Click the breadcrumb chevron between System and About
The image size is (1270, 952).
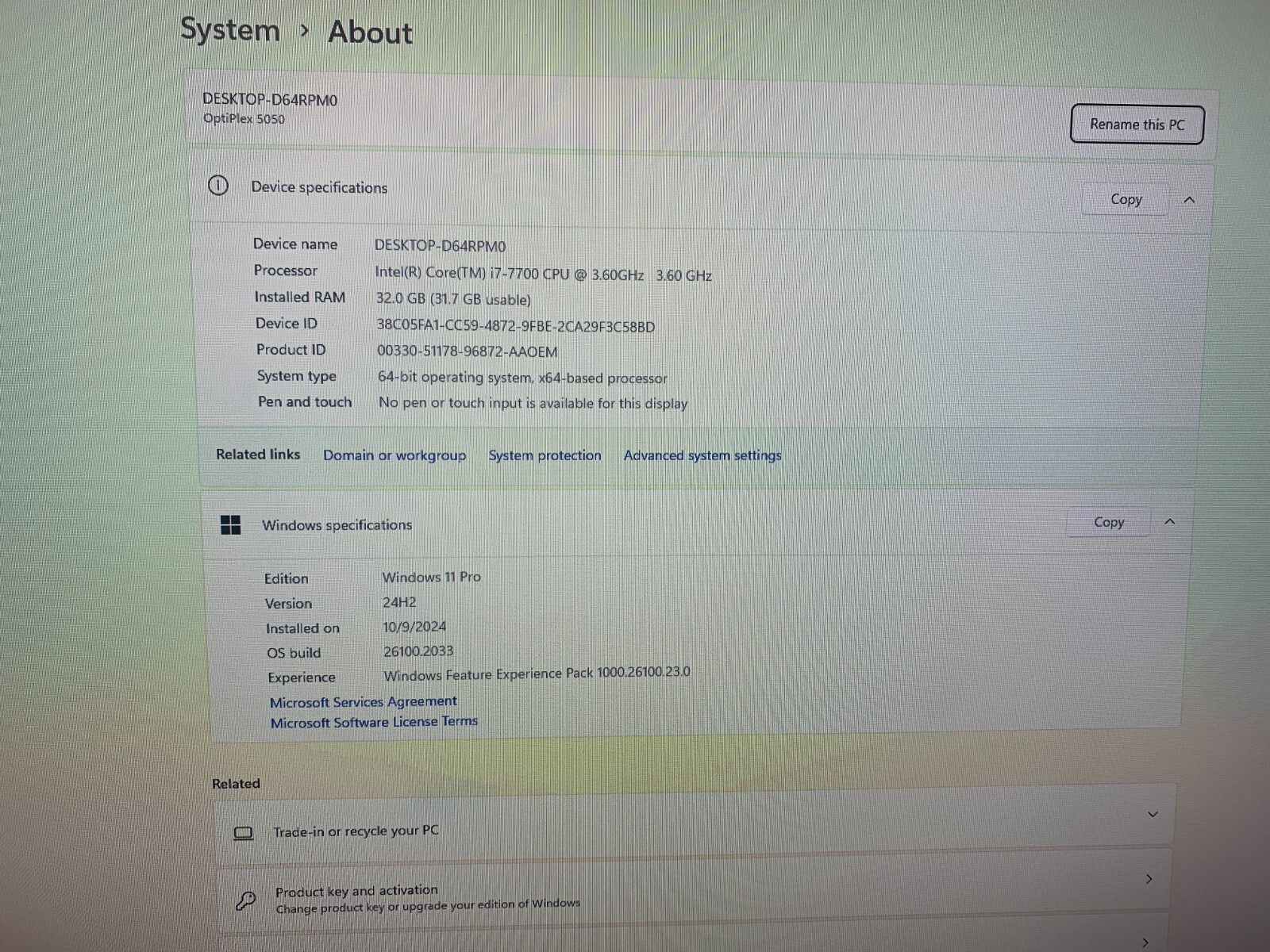(x=304, y=32)
